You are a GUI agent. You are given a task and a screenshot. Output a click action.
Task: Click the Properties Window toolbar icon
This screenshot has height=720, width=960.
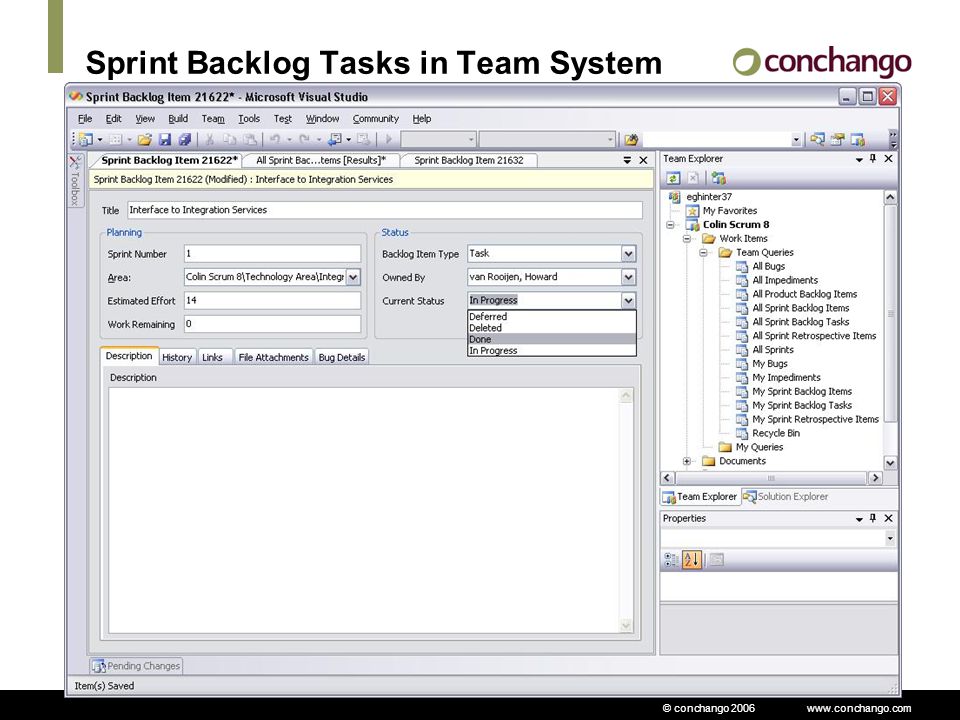coord(838,140)
